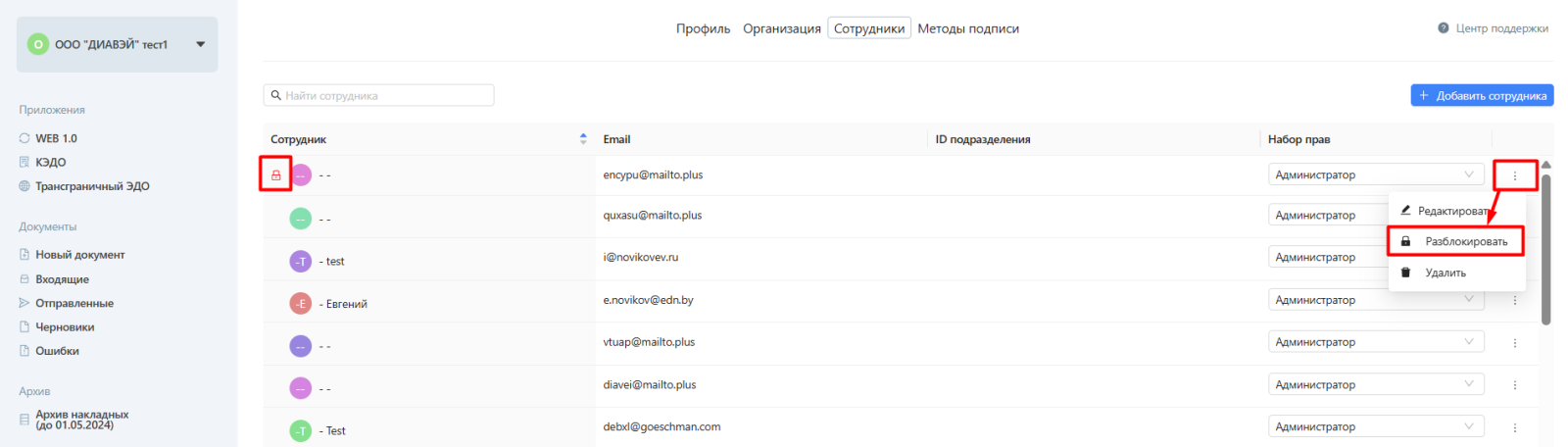Choose Удалить from the context menu
Viewport: 1568px width, 447px height.
(x=1445, y=273)
